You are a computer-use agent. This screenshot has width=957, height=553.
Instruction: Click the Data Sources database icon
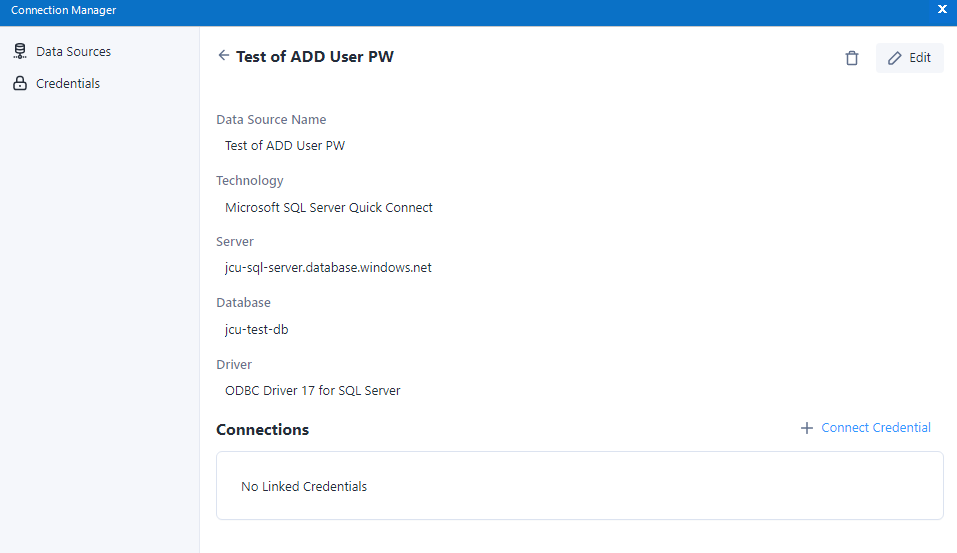coord(20,51)
